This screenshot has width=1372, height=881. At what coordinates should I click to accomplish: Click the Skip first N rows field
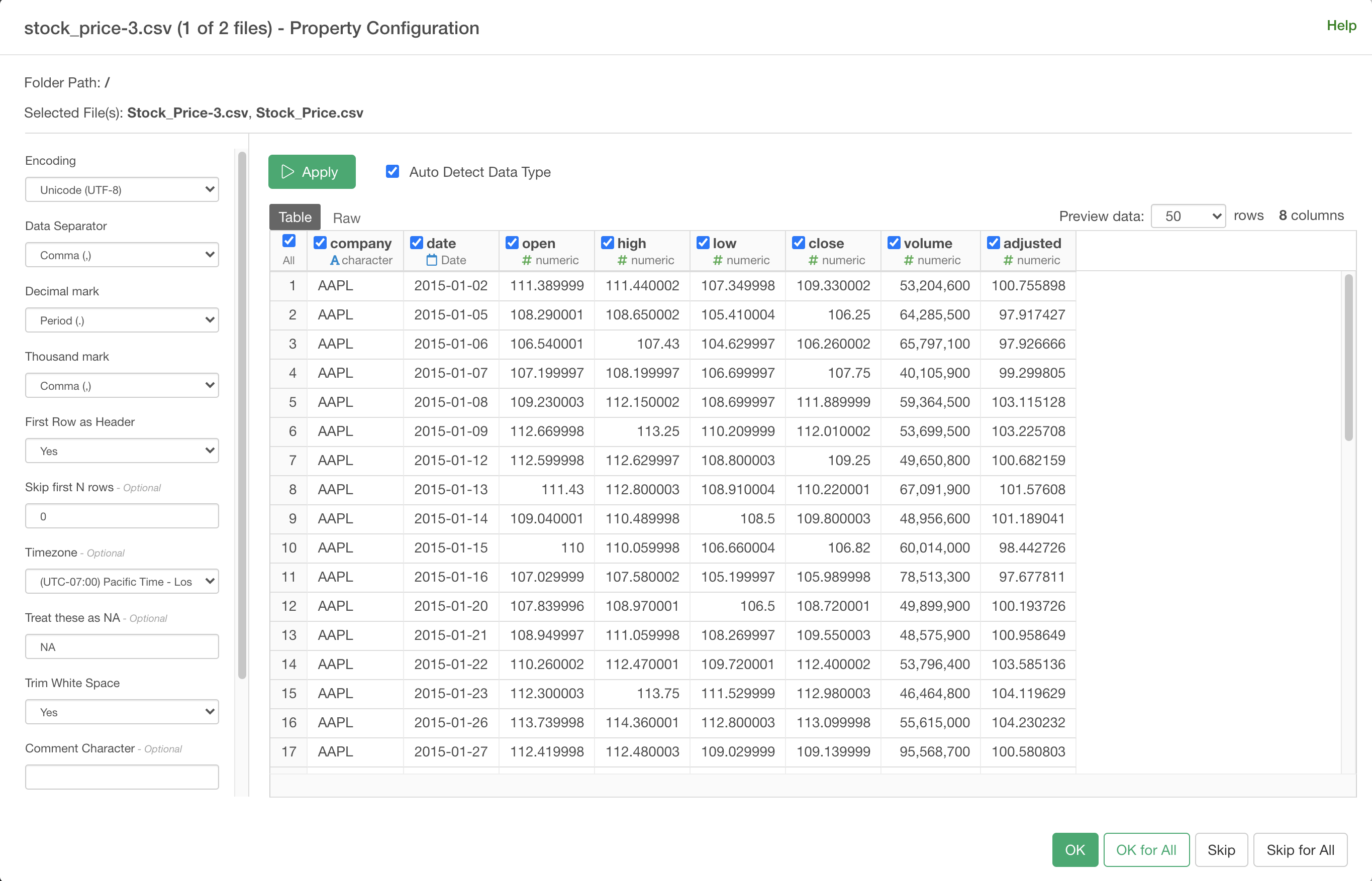[x=122, y=516]
